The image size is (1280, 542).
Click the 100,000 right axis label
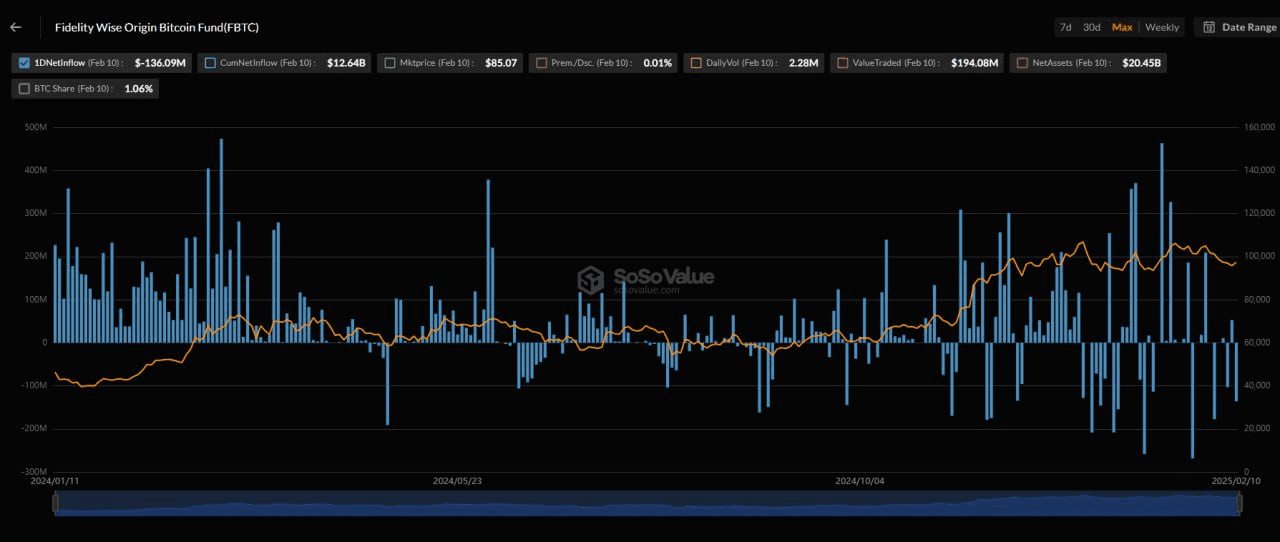click(1259, 257)
